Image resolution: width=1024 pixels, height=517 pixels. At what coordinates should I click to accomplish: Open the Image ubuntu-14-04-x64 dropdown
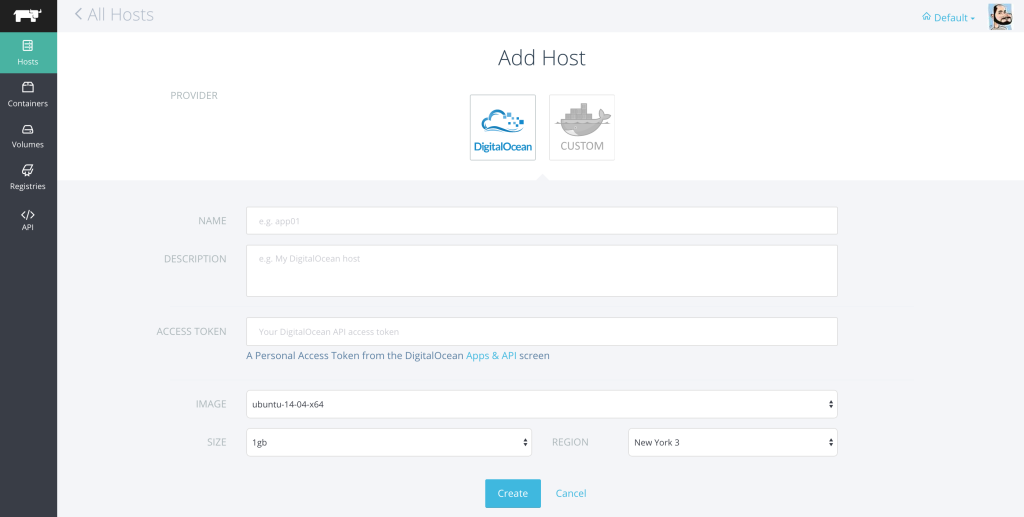click(541, 404)
